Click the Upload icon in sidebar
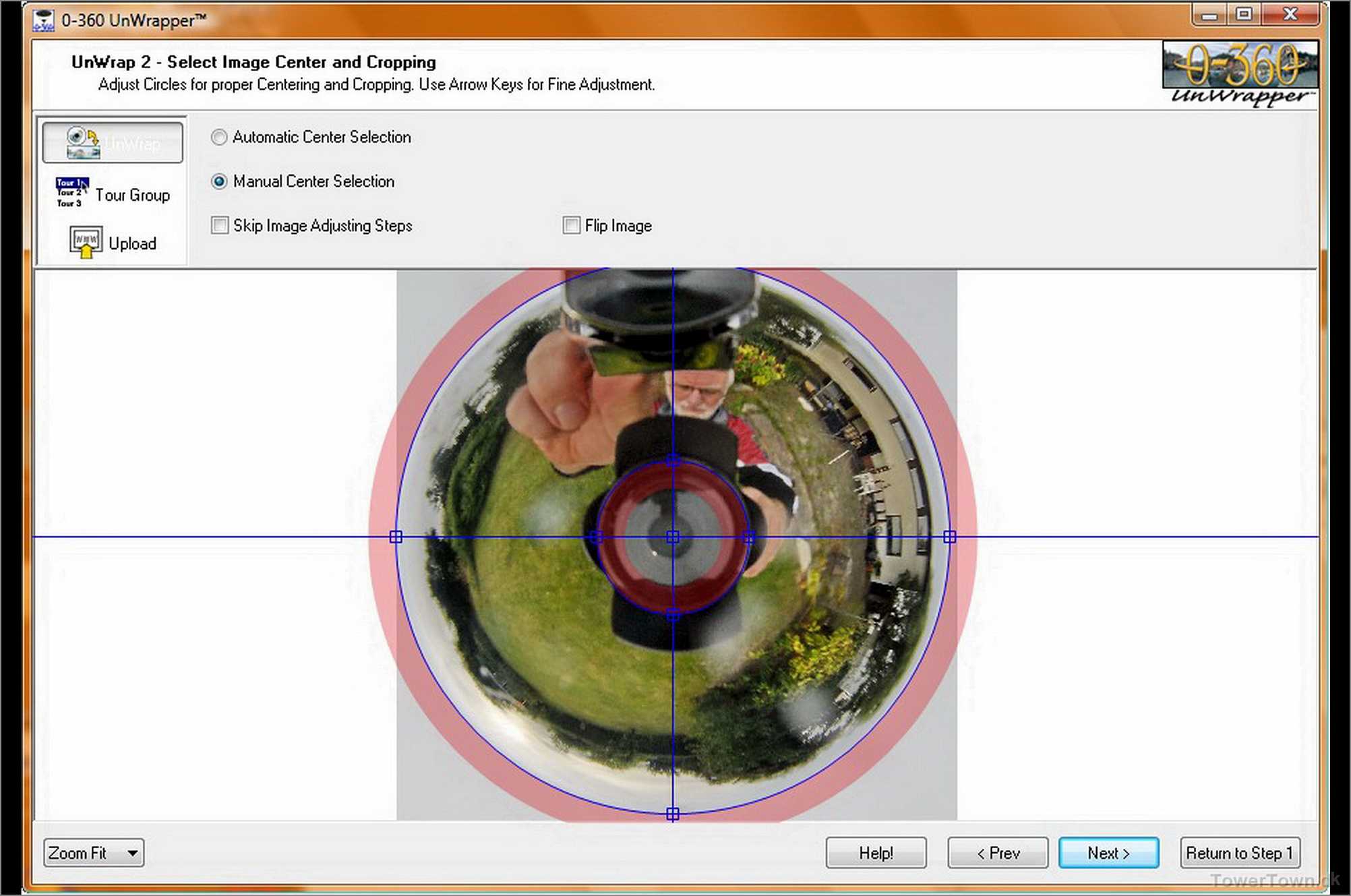The image size is (1351, 896). [x=86, y=243]
